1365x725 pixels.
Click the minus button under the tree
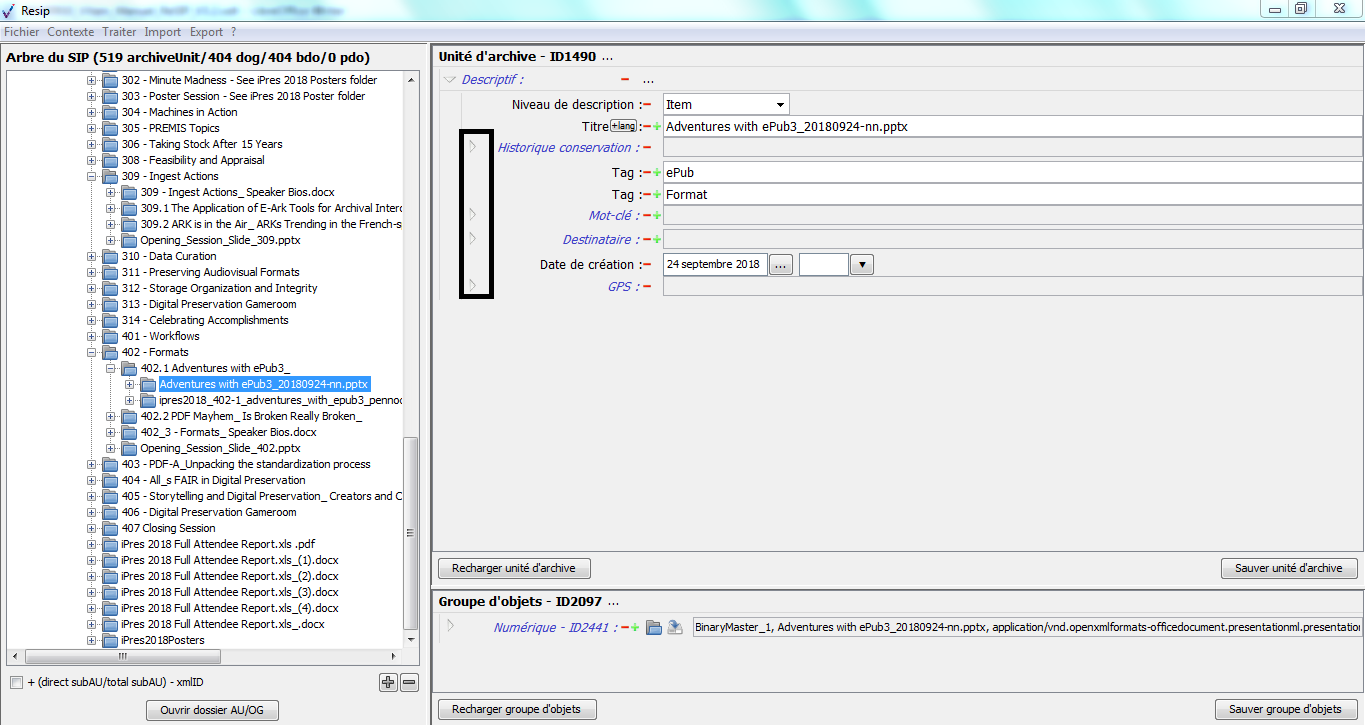click(409, 682)
